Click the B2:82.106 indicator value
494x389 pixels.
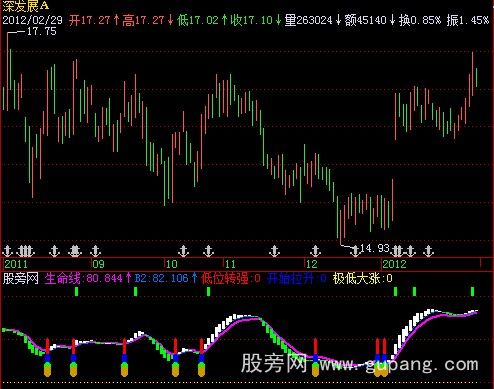tap(162, 278)
